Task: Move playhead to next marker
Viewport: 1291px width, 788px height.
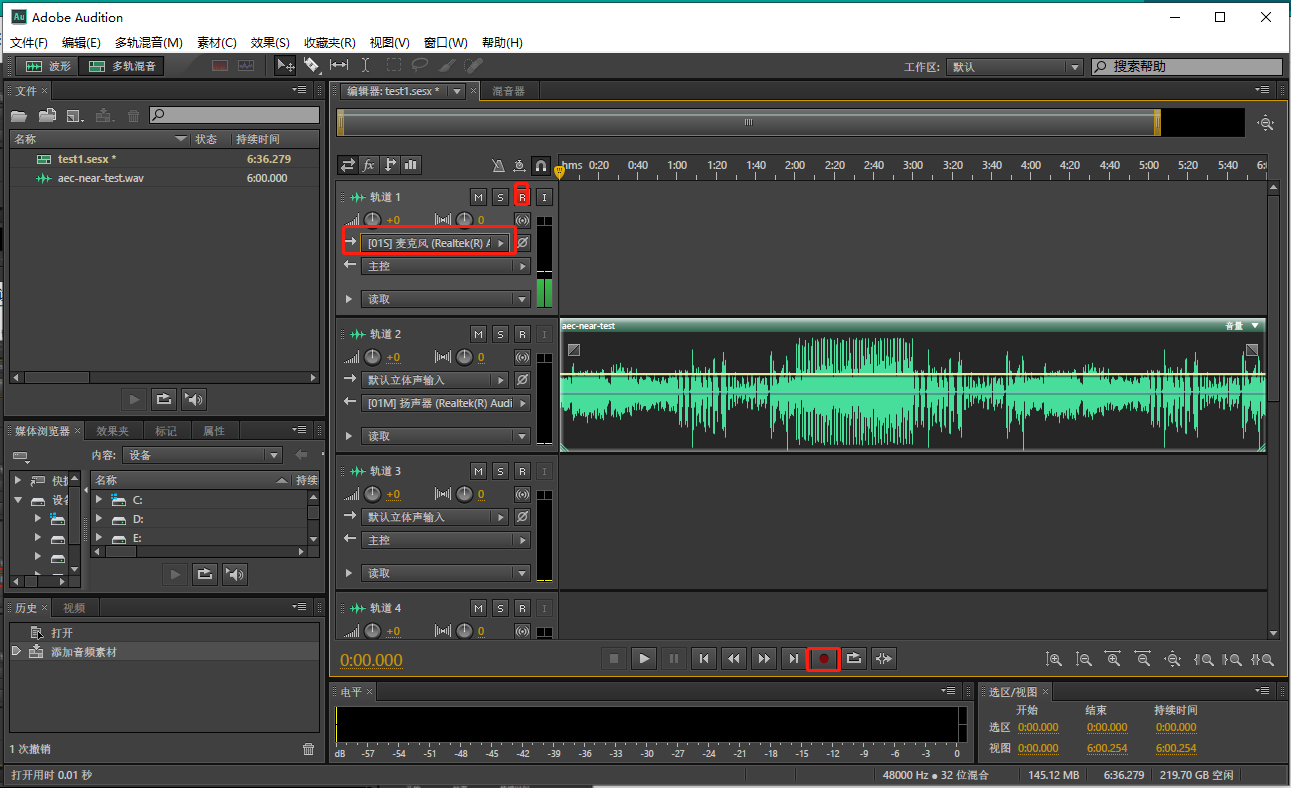Action: click(794, 658)
